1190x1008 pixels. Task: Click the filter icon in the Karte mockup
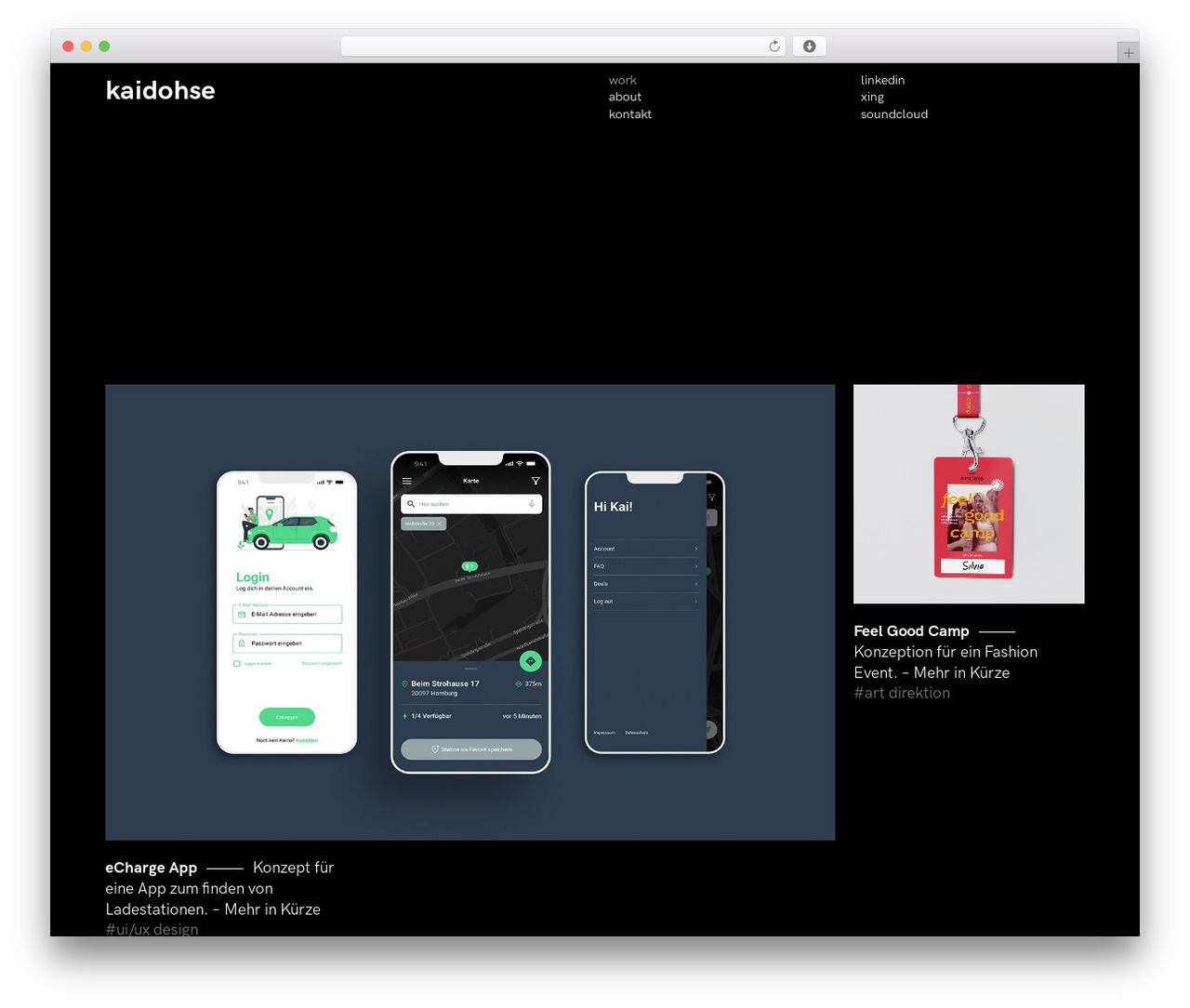535,481
